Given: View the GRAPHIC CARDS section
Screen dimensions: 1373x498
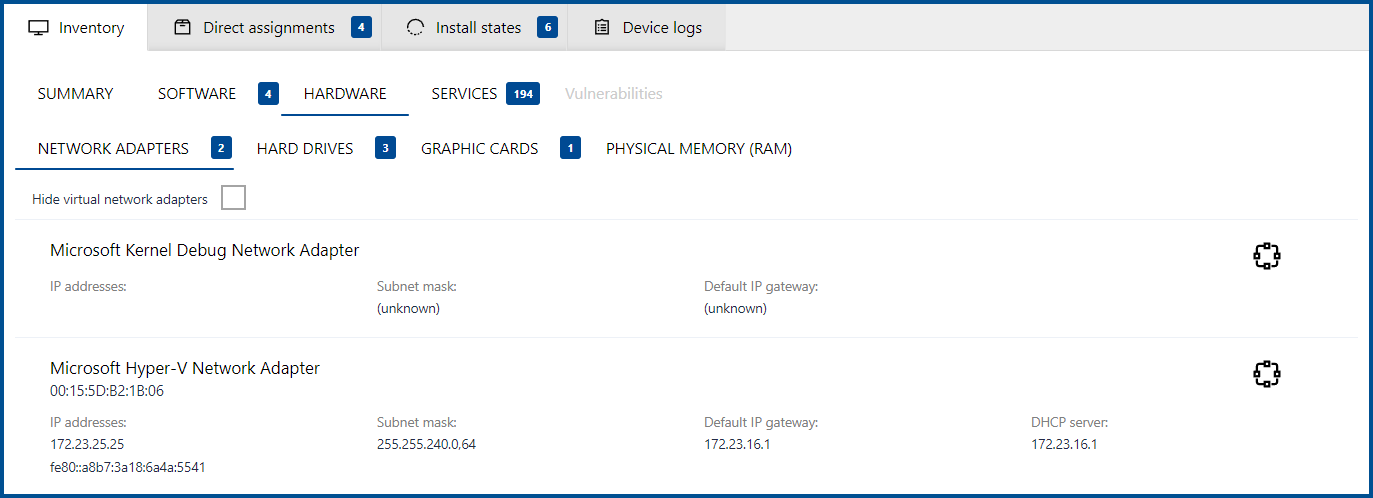Looking at the screenshot, I should [479, 149].
